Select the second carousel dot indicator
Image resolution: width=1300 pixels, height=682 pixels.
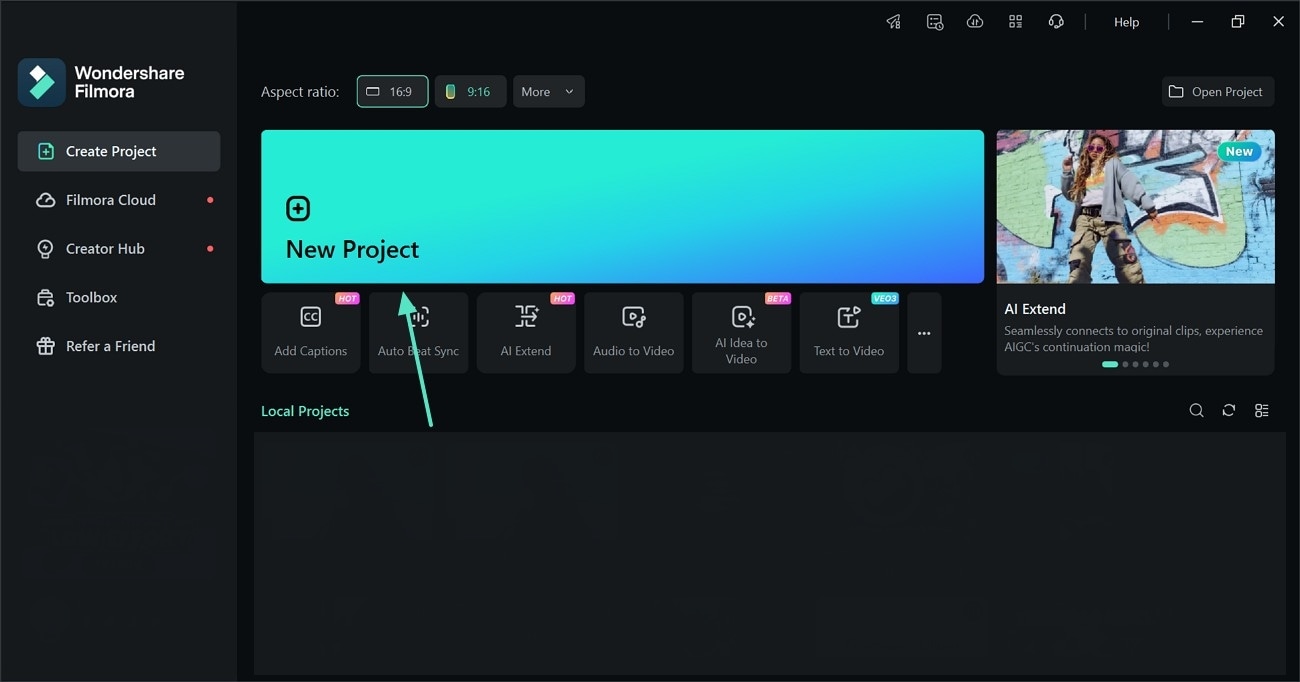tap(1124, 364)
